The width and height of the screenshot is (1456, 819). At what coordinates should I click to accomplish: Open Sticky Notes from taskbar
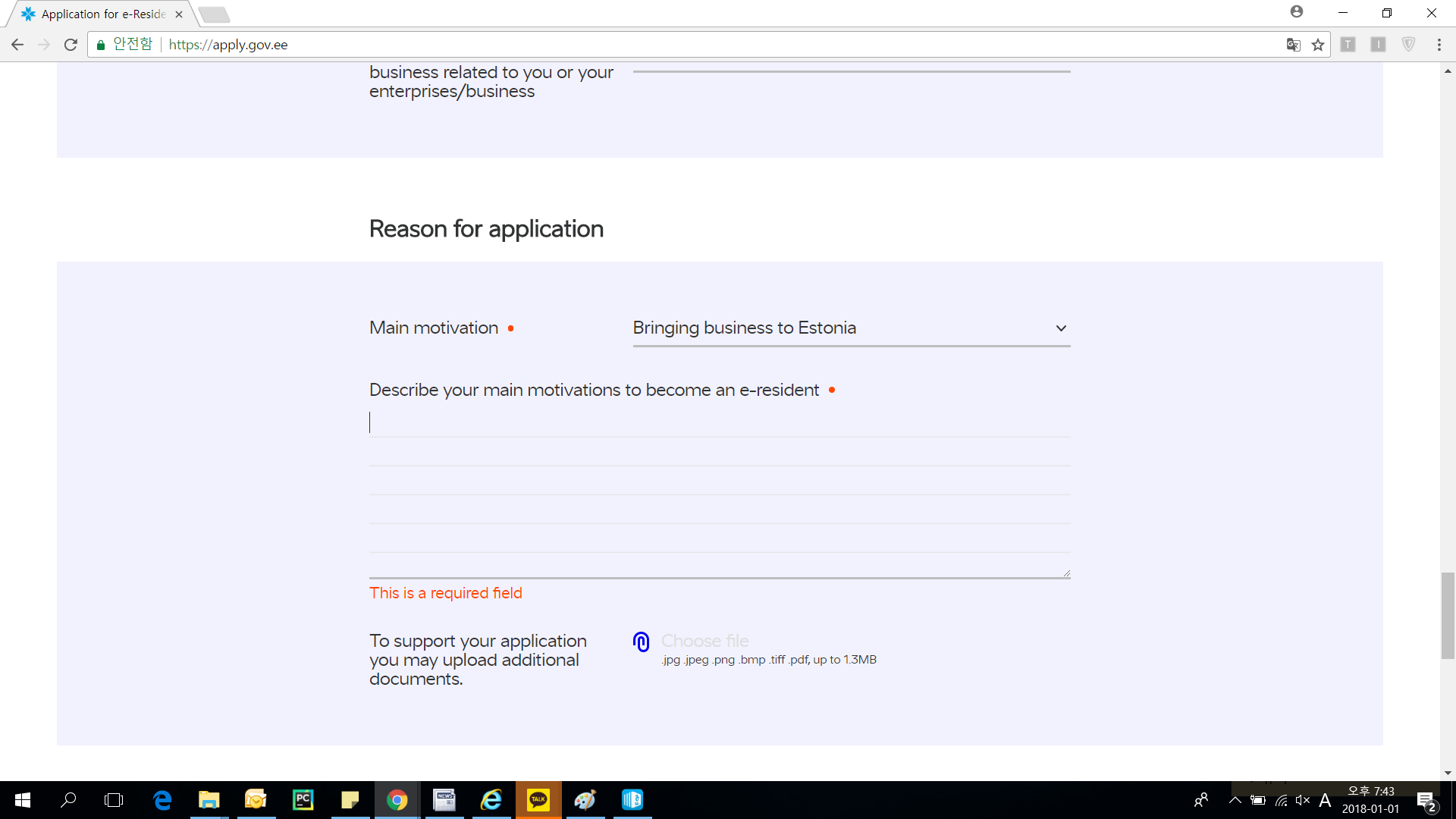(x=350, y=800)
